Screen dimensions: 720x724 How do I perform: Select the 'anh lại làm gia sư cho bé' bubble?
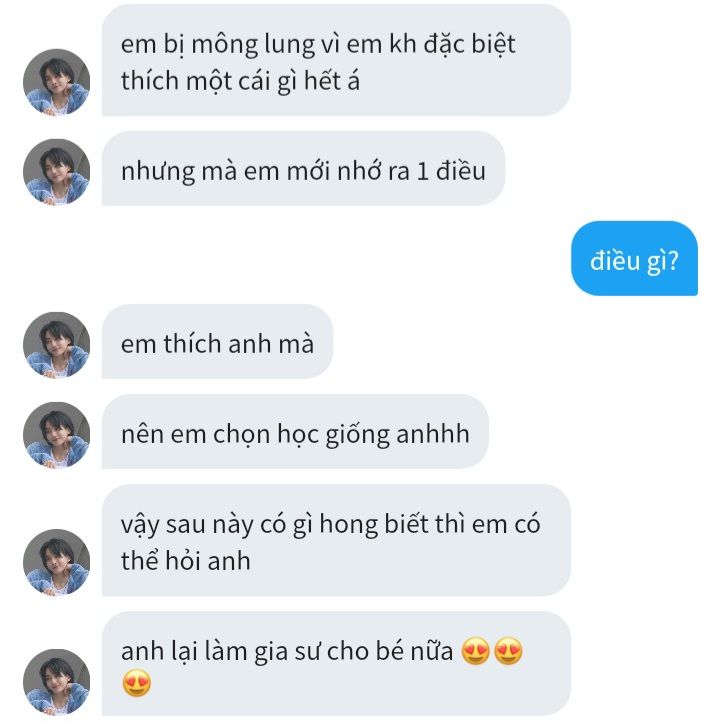coord(336,664)
